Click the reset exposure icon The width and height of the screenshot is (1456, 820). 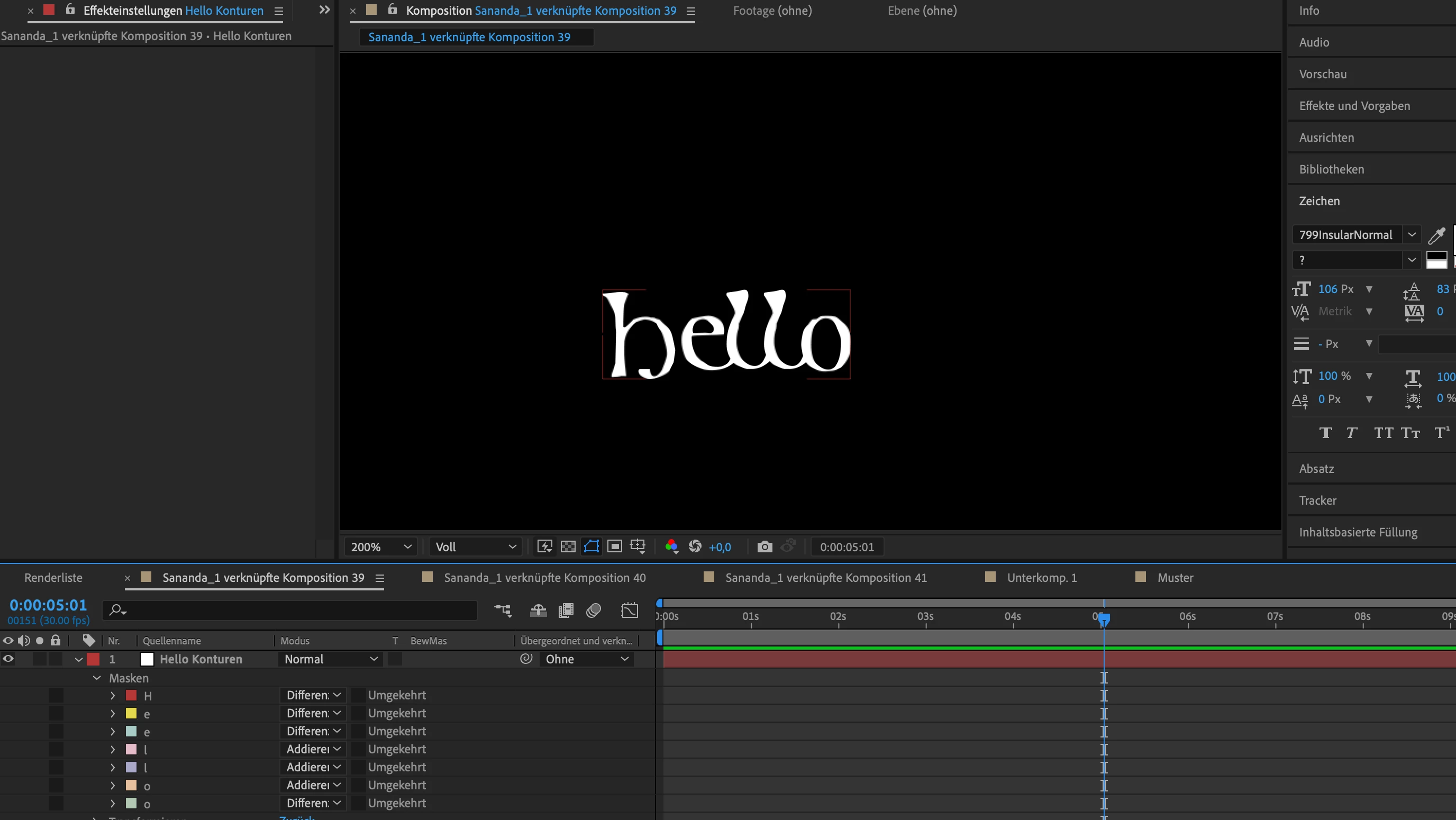pyautogui.click(x=695, y=546)
